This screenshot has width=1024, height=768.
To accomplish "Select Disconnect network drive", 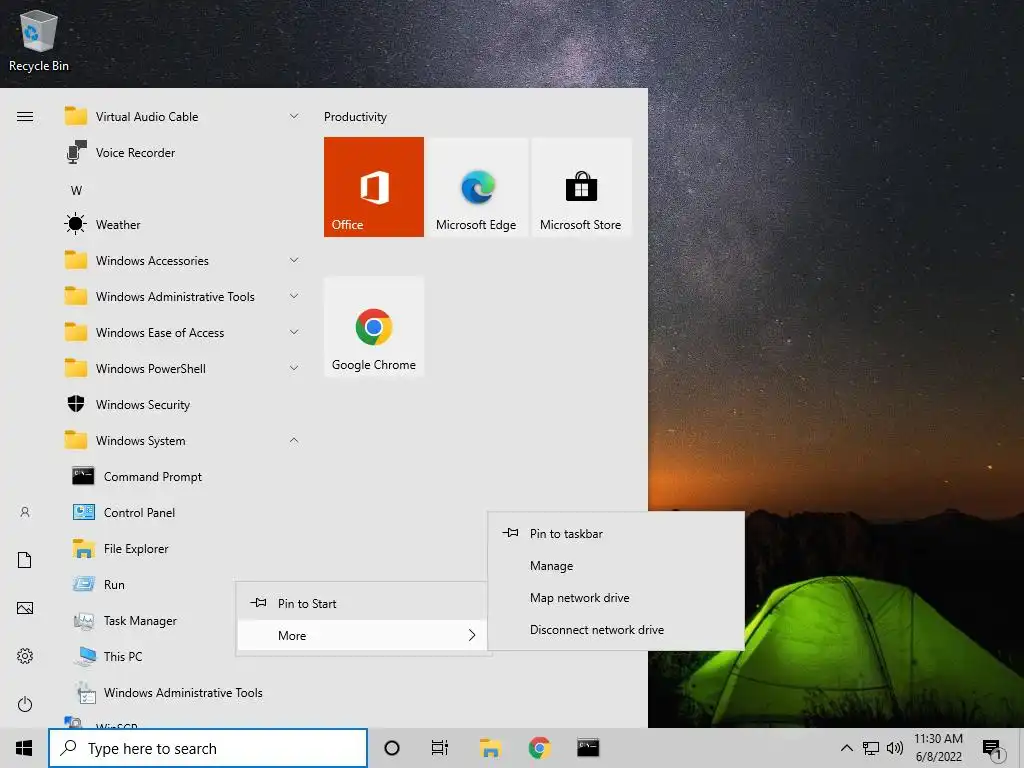I will pos(616,630).
